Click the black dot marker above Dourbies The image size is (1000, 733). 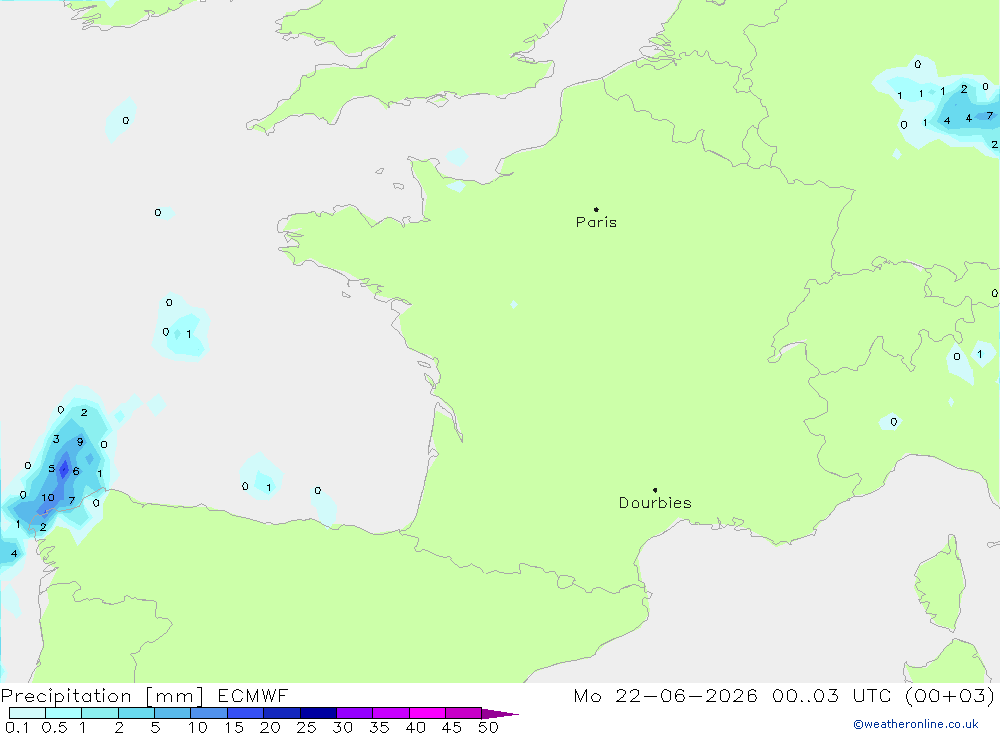pyautogui.click(x=655, y=490)
